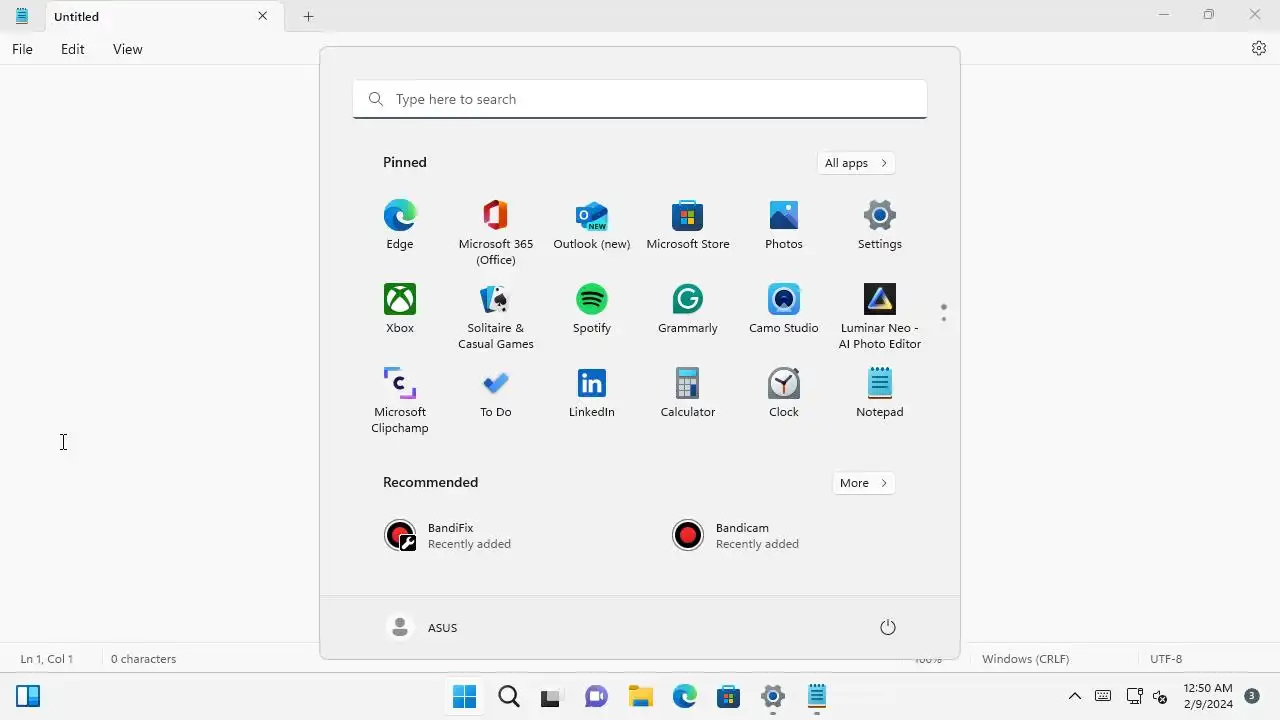Click the Windows Start button on taskbar
The height and width of the screenshot is (720, 1280).
click(x=464, y=696)
